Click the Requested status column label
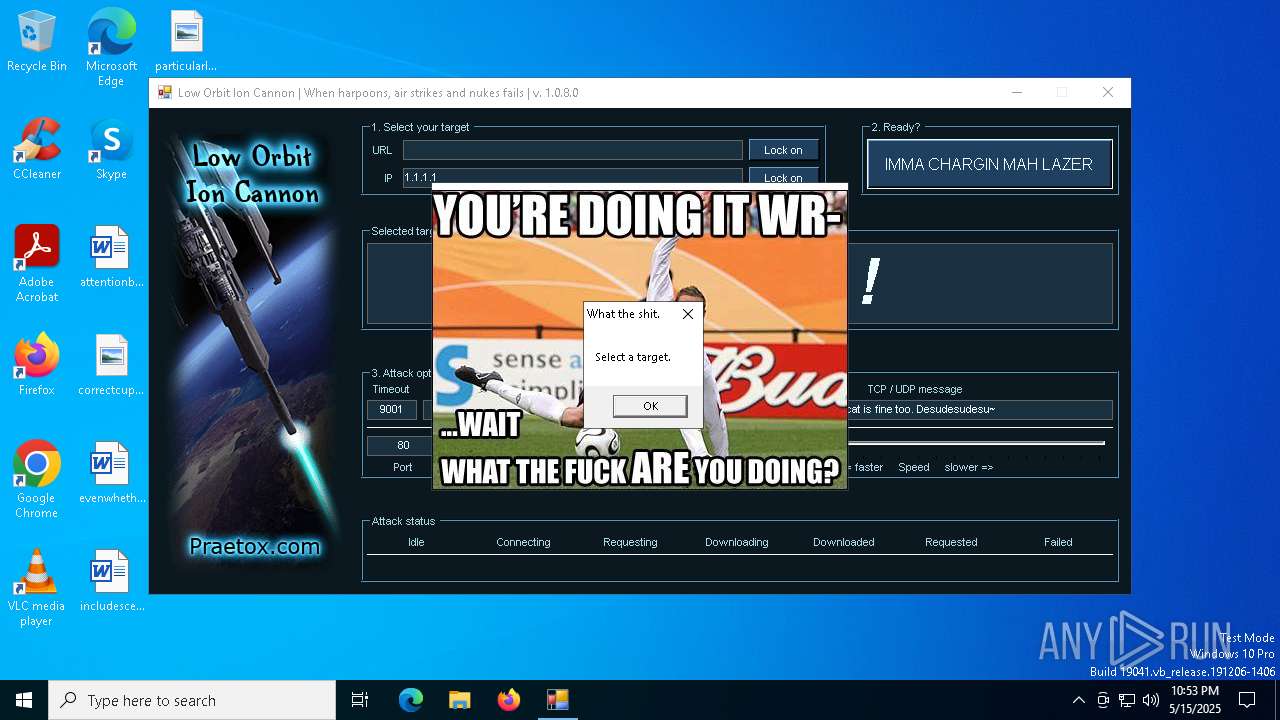The image size is (1280, 720). [951, 542]
